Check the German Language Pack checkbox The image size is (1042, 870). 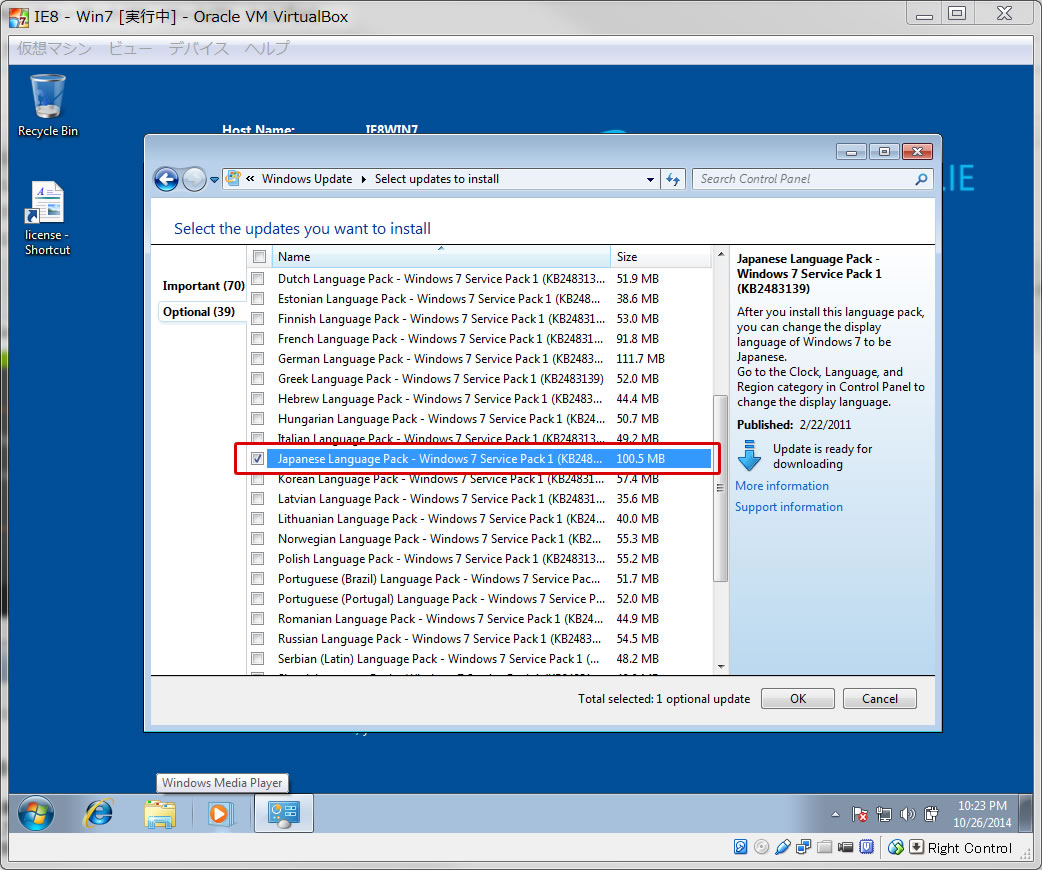tap(257, 358)
